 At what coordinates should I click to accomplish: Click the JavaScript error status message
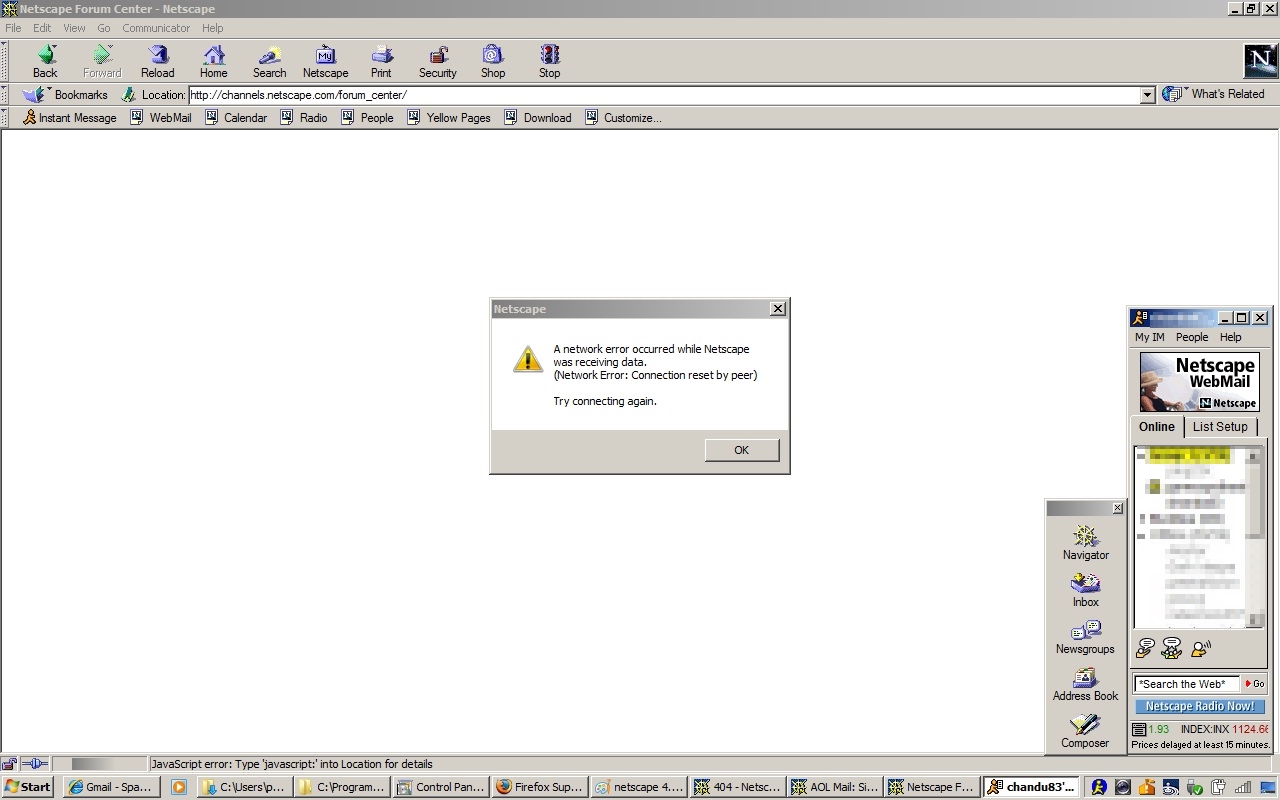[x=292, y=764]
